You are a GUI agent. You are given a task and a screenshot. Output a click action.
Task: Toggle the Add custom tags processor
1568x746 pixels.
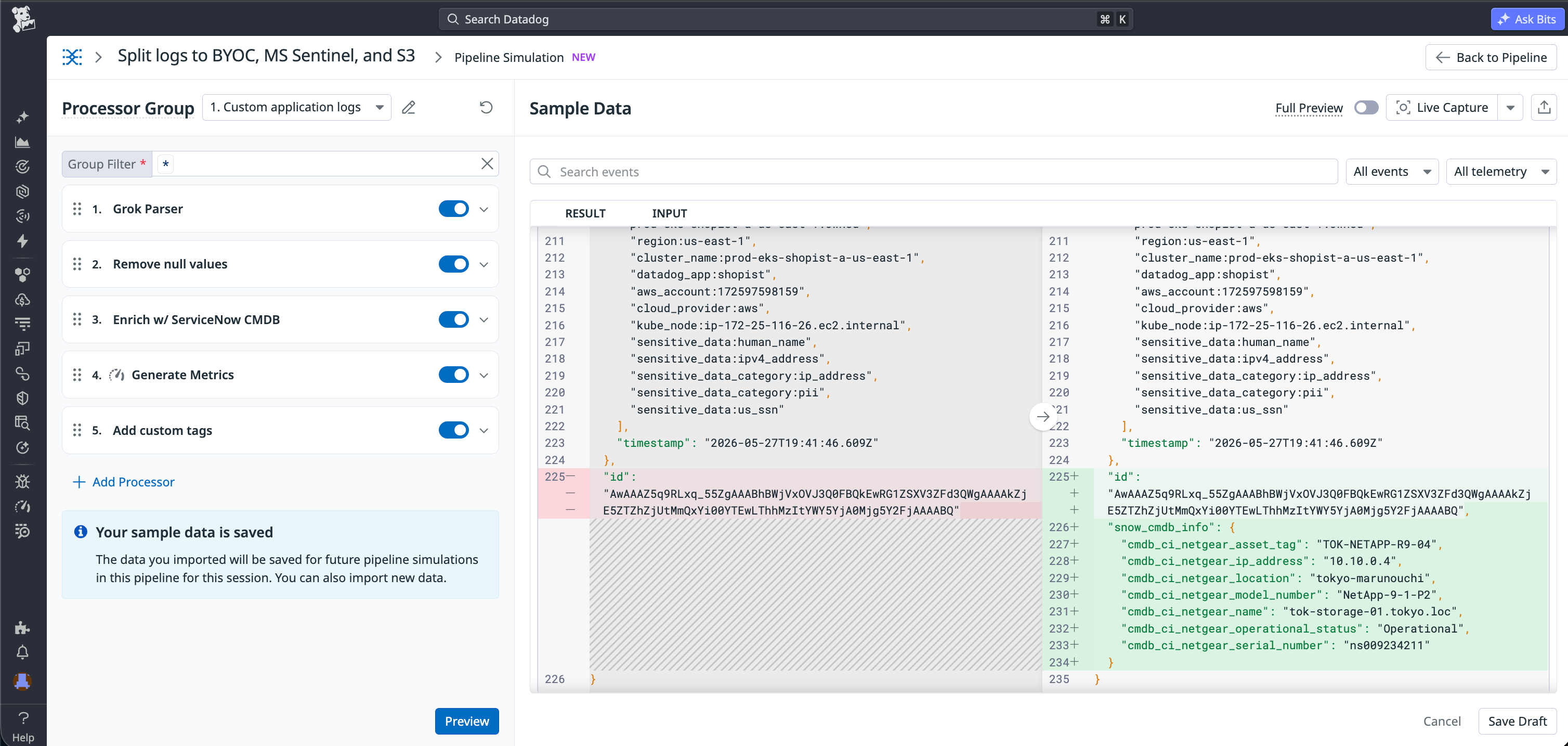click(x=453, y=431)
